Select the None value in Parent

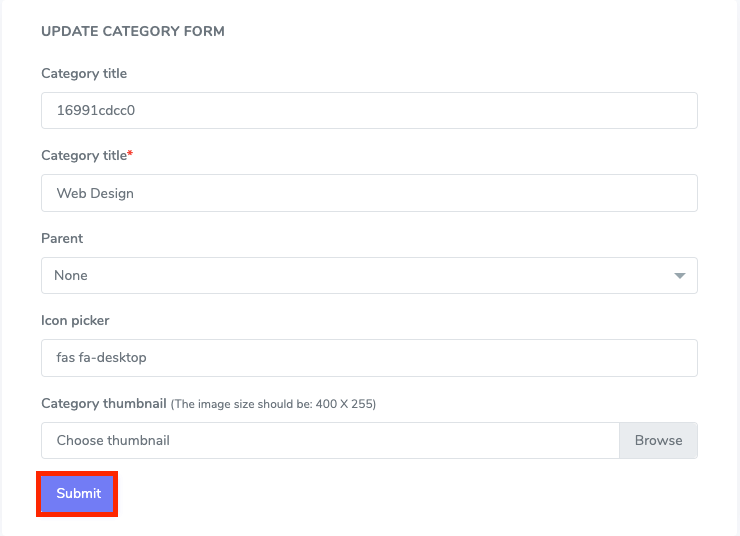tap(72, 276)
